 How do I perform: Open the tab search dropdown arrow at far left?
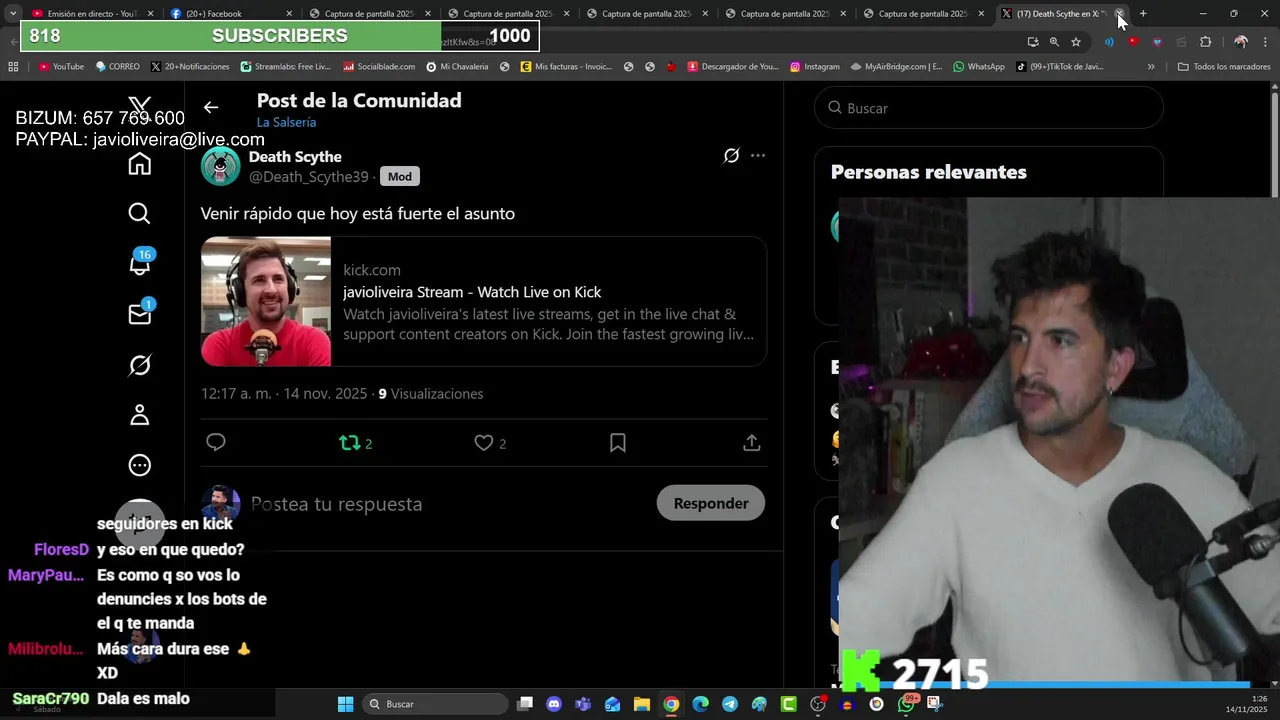[x=12, y=14]
